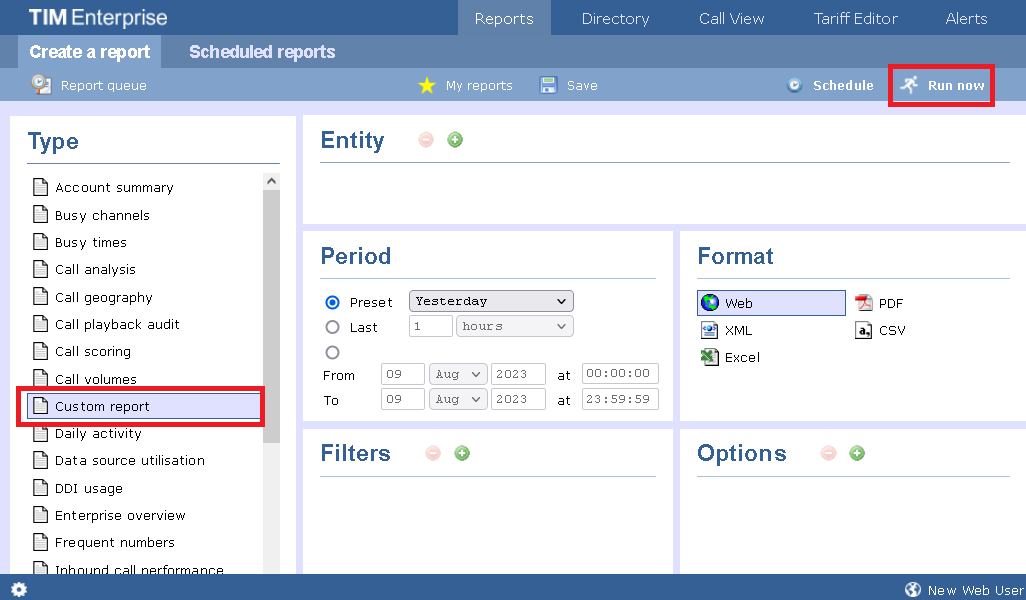Viewport: 1026px width, 600px height.
Task: Select the custom date range radio button
Action: [333, 352]
